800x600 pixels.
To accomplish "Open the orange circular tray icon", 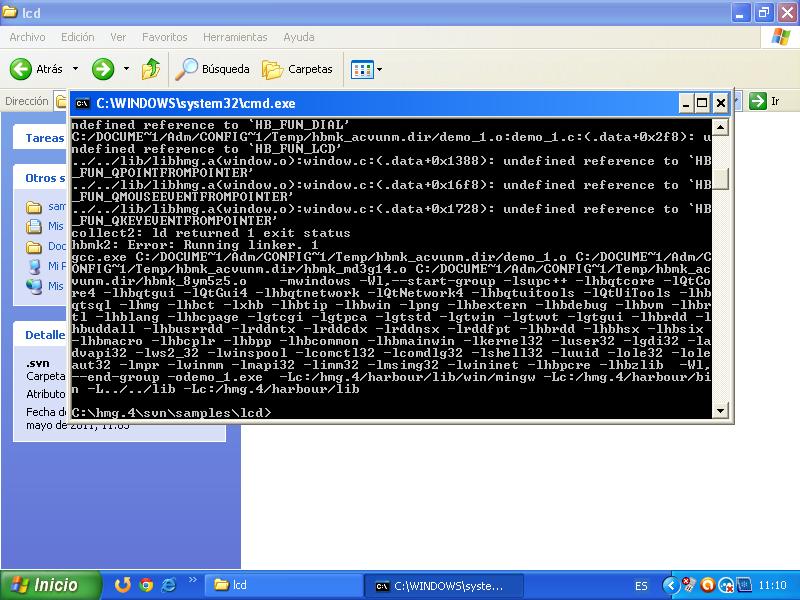I will click(707, 585).
